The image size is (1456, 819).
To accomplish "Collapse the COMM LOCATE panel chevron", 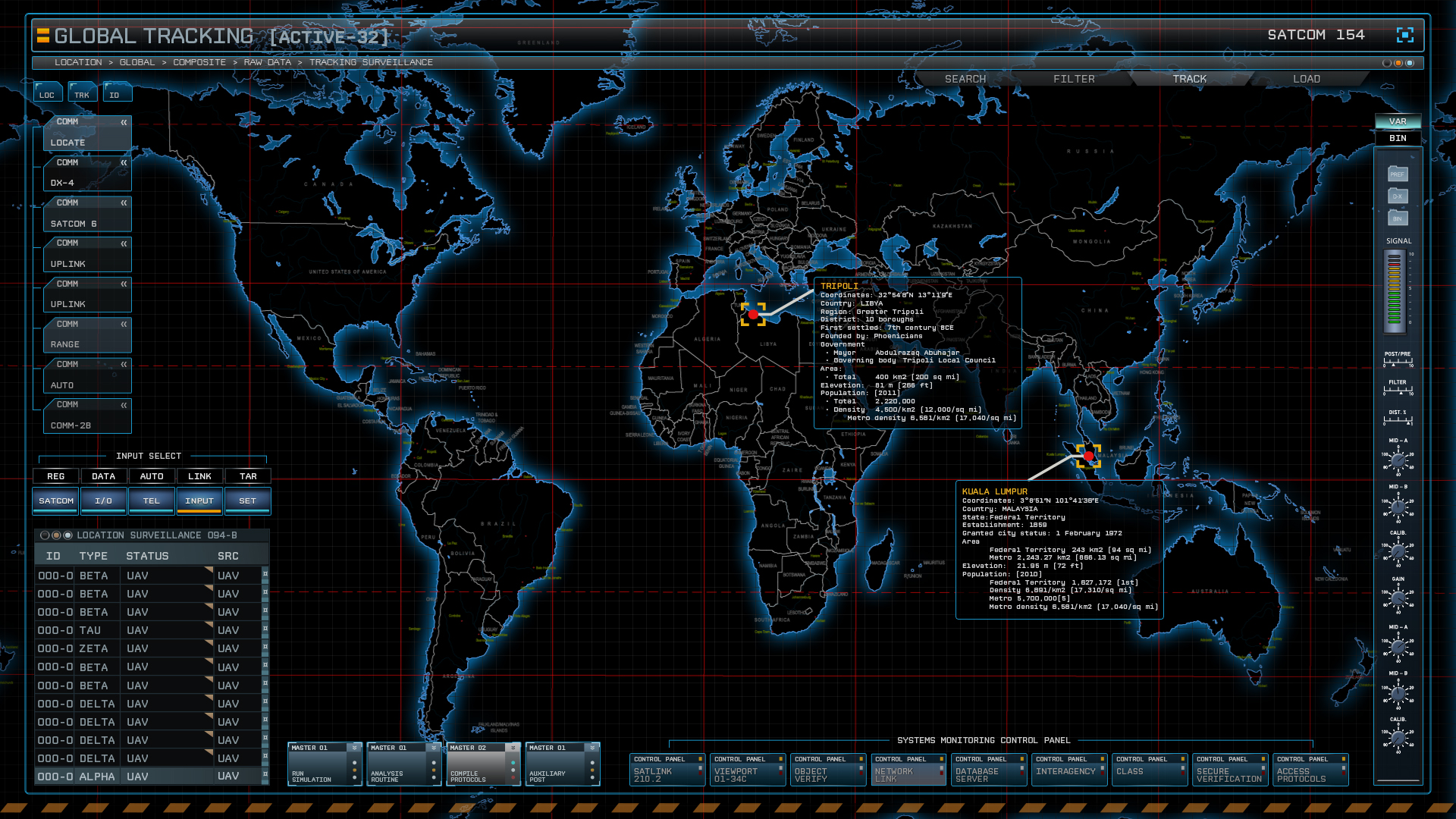I will [x=124, y=122].
